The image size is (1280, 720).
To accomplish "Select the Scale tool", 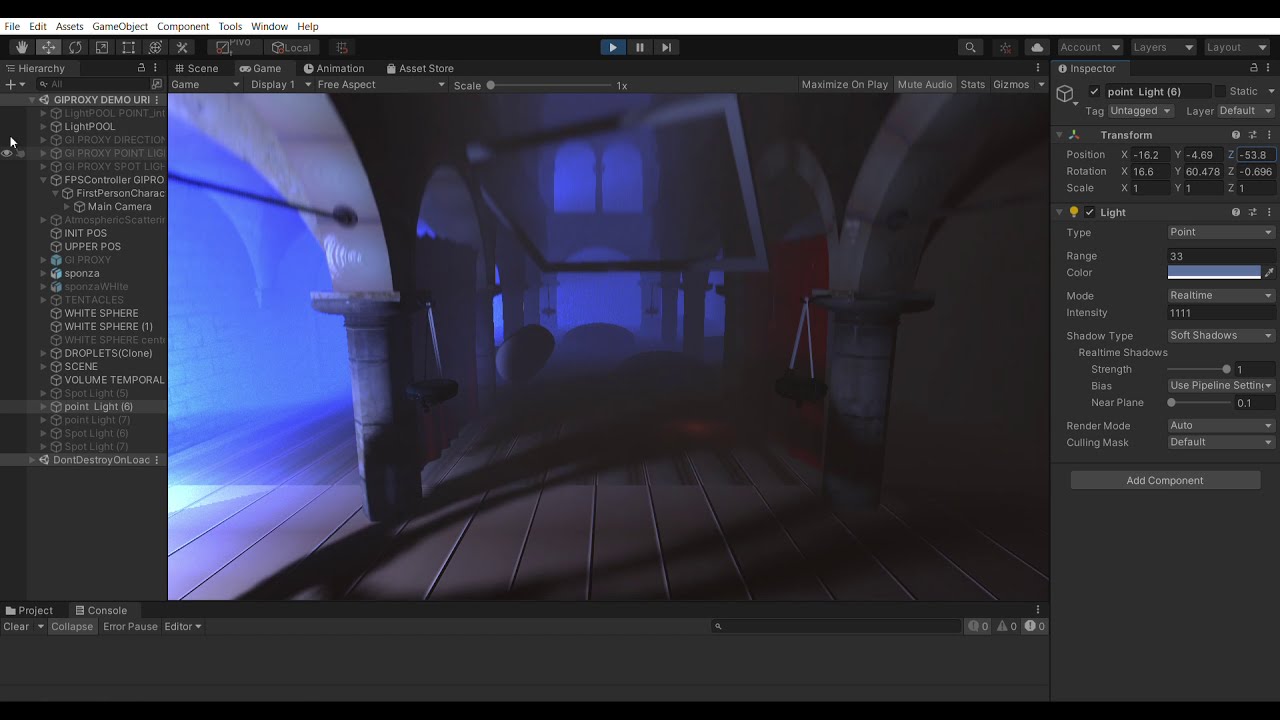I will coord(102,47).
